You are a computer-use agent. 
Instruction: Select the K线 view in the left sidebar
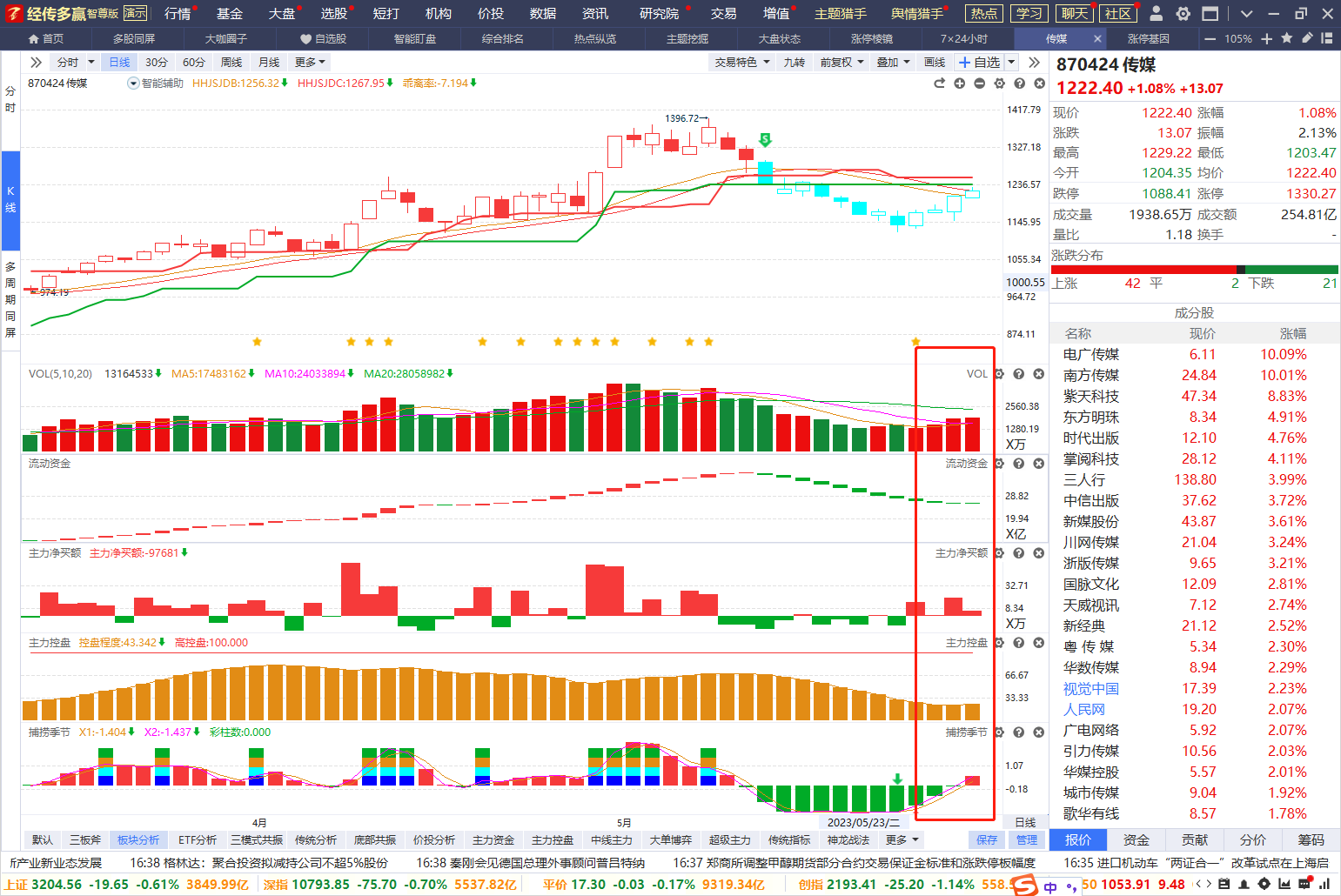[x=10, y=200]
